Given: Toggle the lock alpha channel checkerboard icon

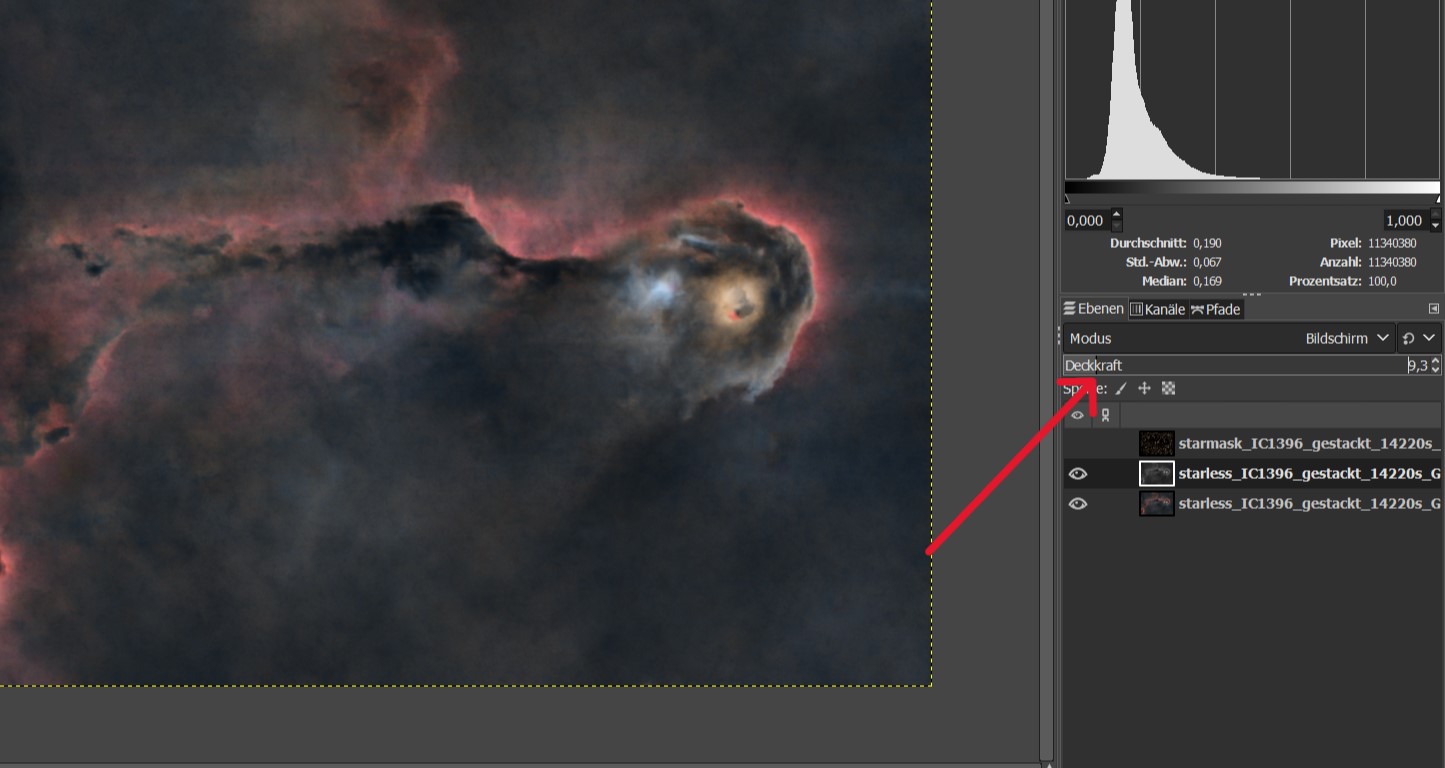Looking at the screenshot, I should (x=1168, y=388).
